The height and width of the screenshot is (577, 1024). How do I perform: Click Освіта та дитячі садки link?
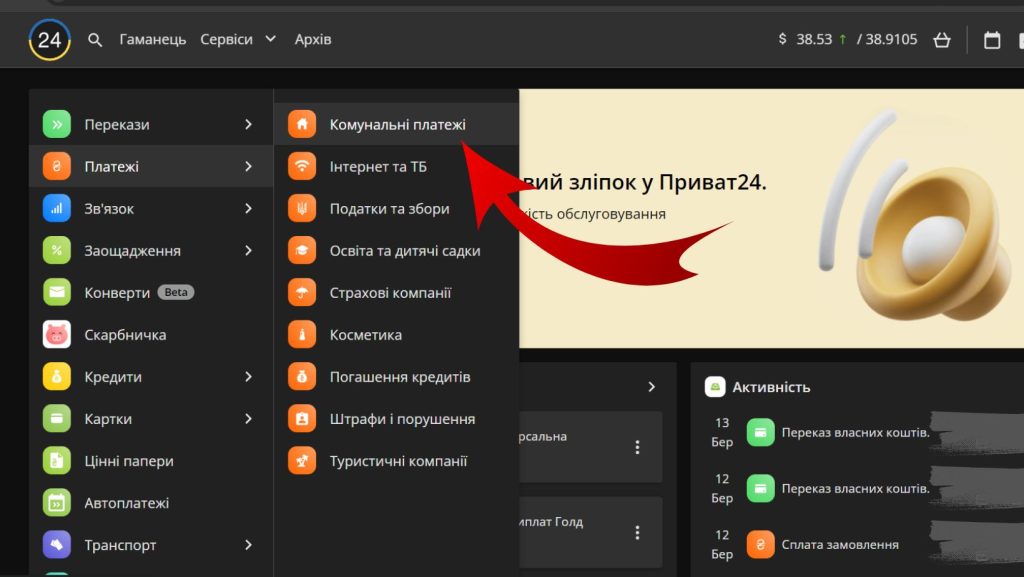click(x=404, y=251)
